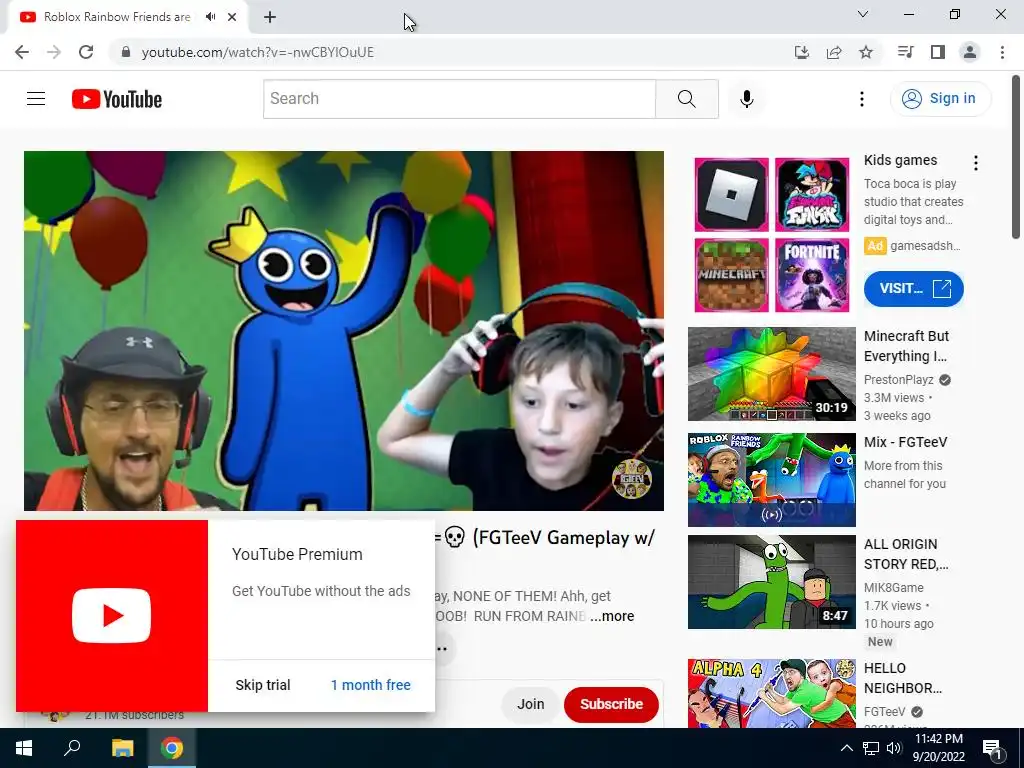Image resolution: width=1024 pixels, height=768 pixels.
Task: Reload the page with refresh icon
Action: pos(86,52)
